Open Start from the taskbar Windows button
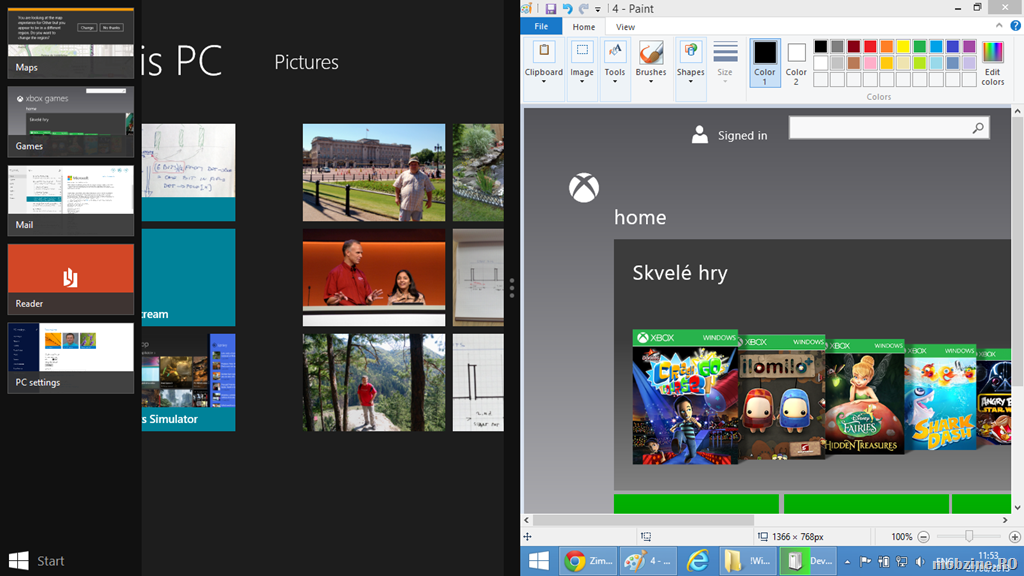Image resolution: width=1024 pixels, height=576 pixels. [539, 561]
